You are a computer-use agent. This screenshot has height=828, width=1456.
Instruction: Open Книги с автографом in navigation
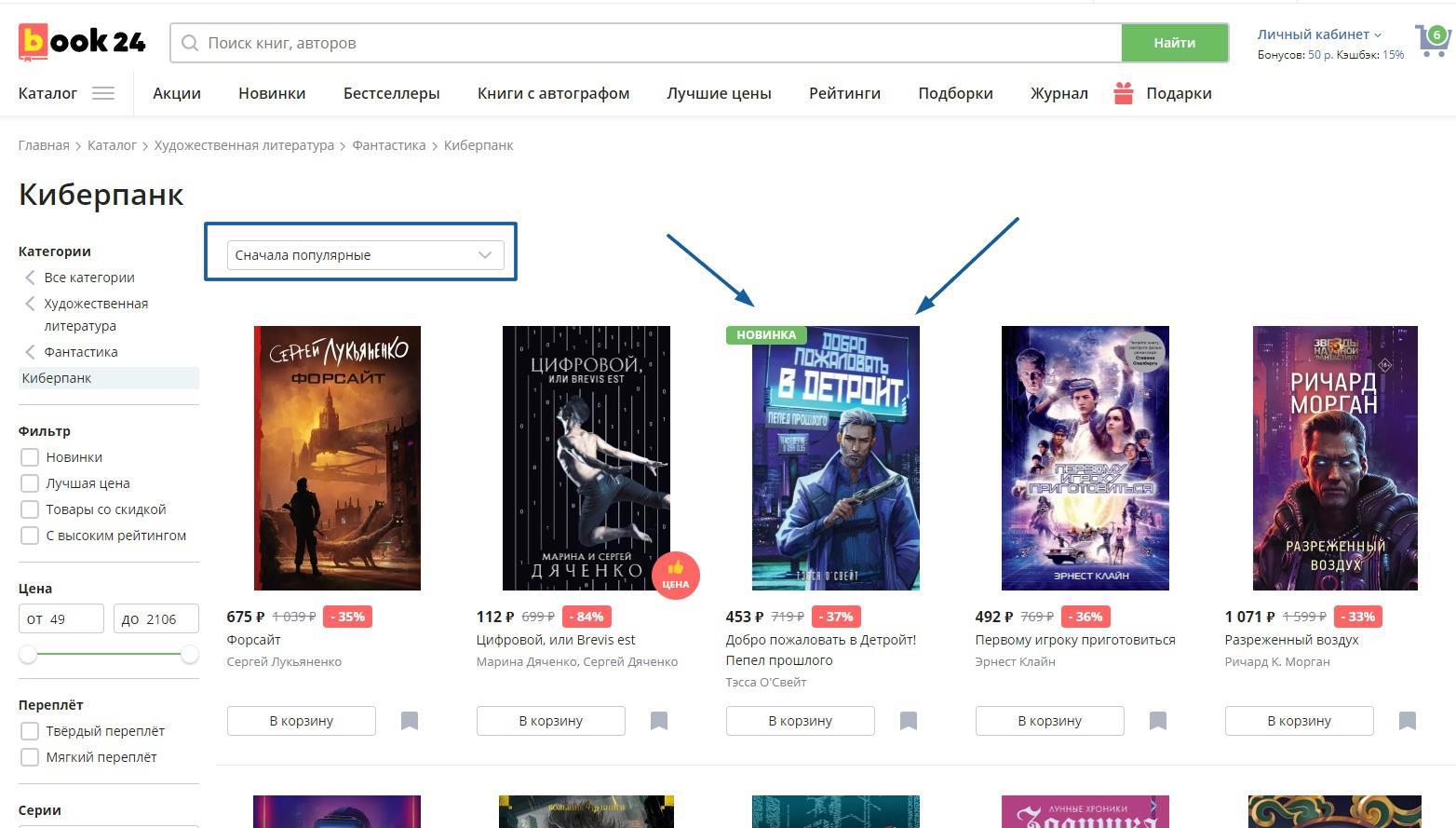coord(553,93)
